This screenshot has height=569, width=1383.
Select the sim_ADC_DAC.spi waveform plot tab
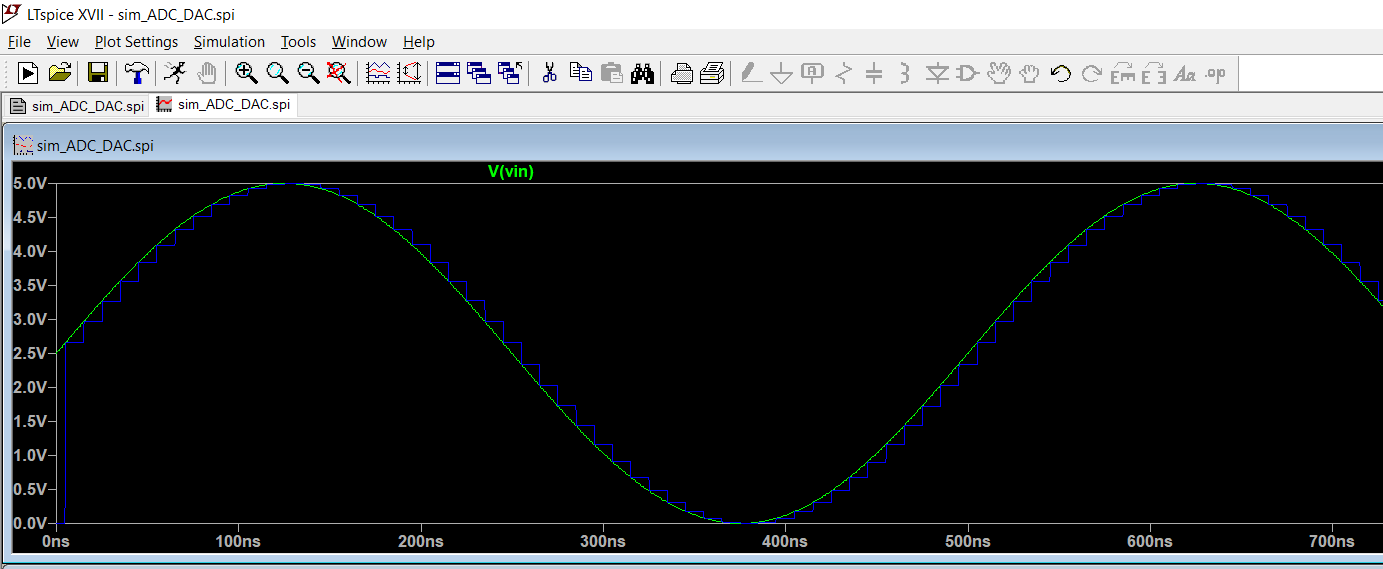223,104
